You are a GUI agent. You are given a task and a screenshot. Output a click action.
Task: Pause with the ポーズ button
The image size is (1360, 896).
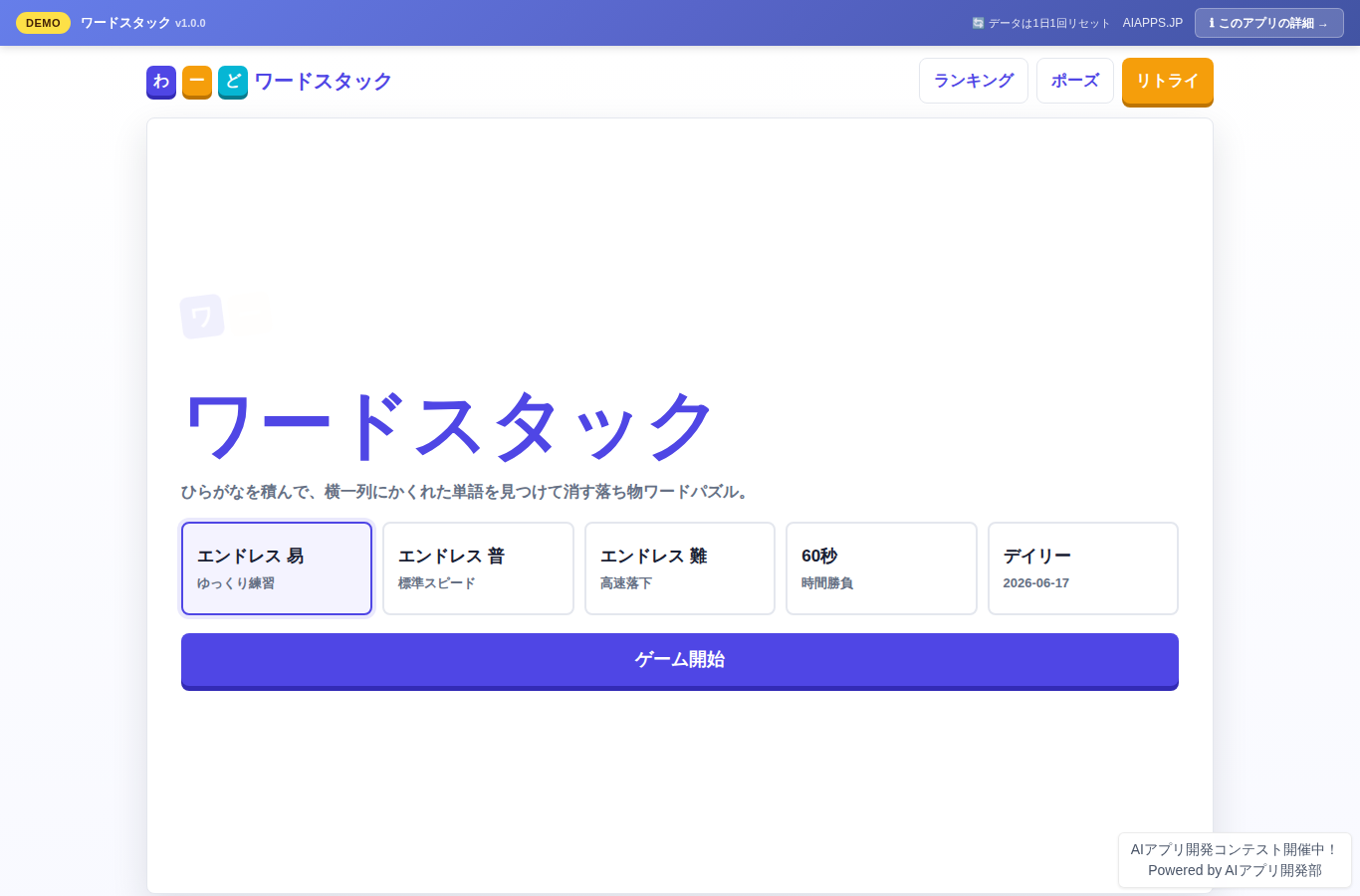[1075, 81]
